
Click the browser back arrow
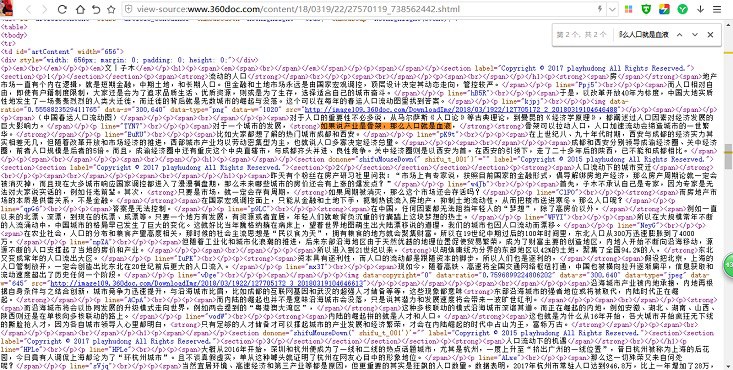click(x=29, y=9)
